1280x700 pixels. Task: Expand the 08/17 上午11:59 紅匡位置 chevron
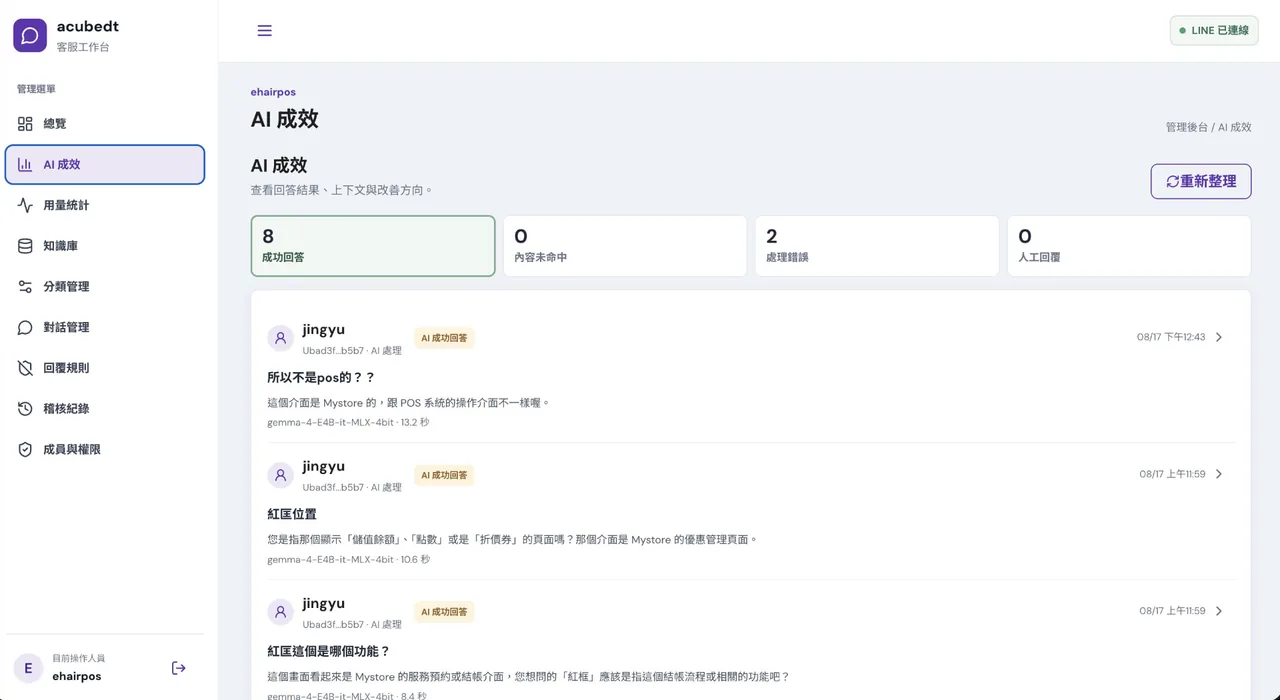(1219, 474)
